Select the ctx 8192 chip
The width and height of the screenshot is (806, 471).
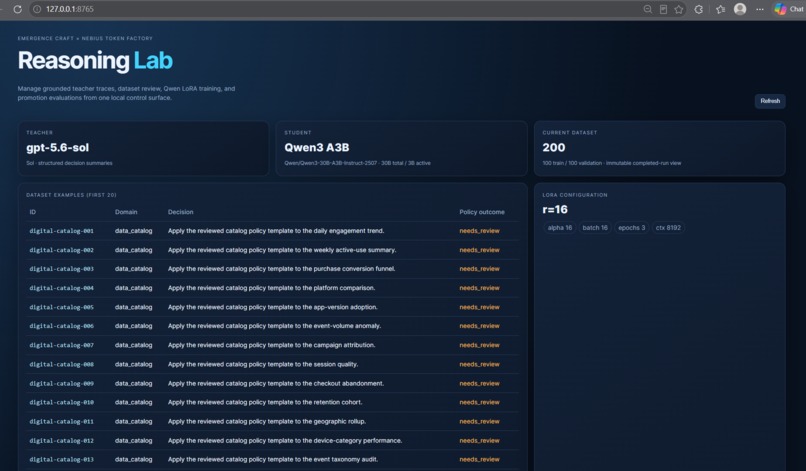668,228
